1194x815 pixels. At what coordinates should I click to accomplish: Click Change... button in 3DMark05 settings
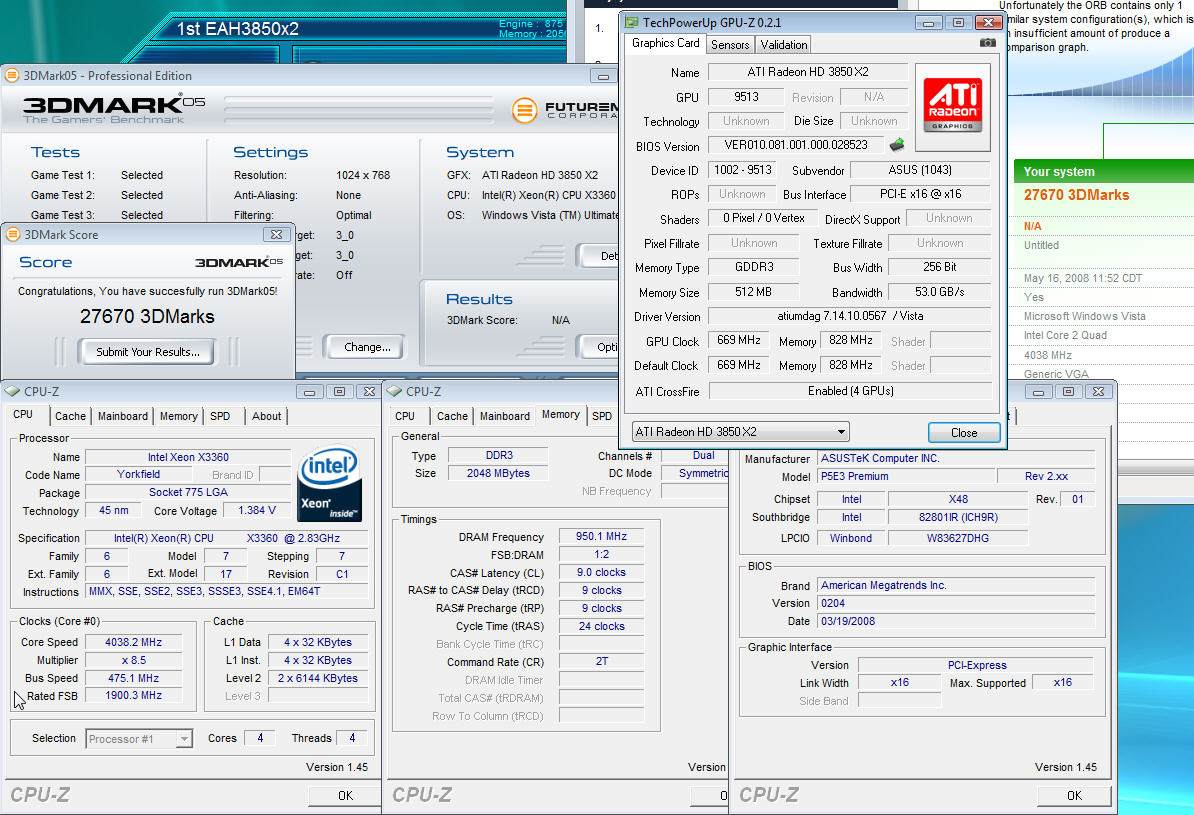(x=367, y=347)
